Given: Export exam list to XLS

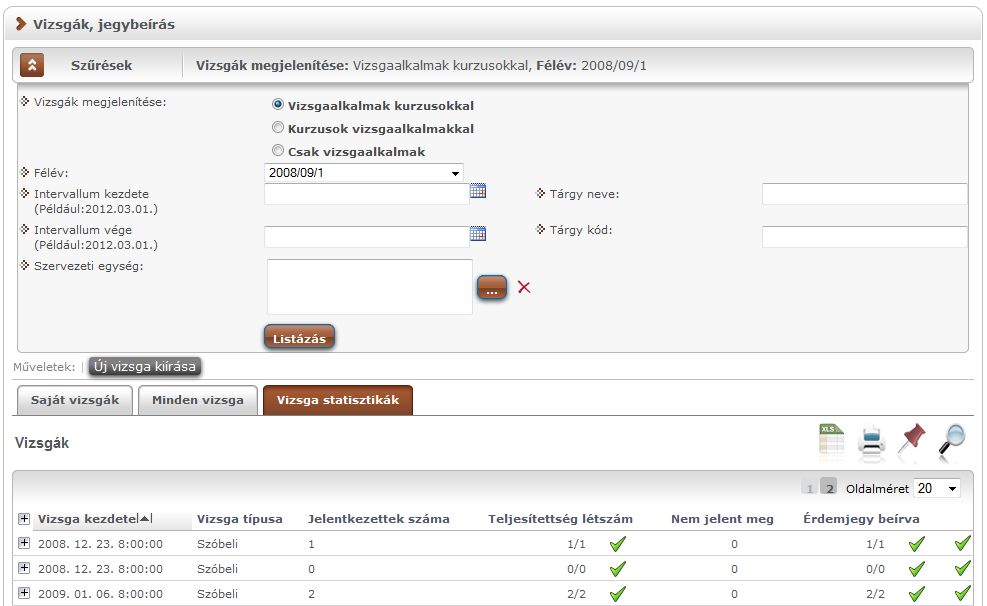Looking at the screenshot, I should coord(832,439).
